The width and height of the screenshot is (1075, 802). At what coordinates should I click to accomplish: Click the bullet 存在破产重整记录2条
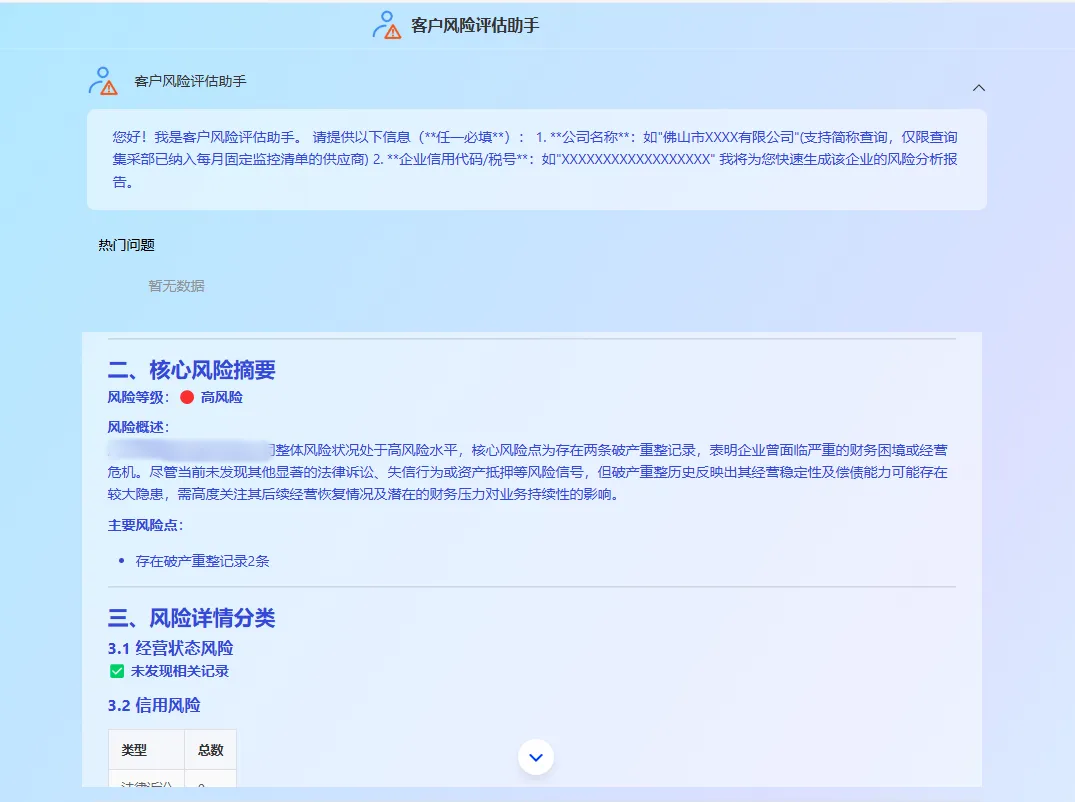click(202, 561)
